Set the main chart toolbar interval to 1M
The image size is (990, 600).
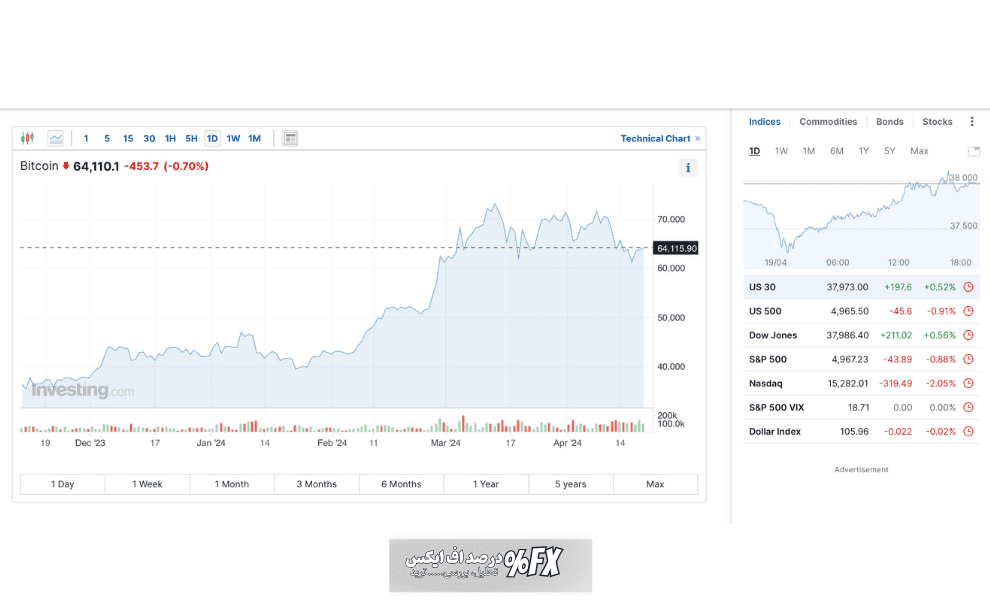point(254,138)
